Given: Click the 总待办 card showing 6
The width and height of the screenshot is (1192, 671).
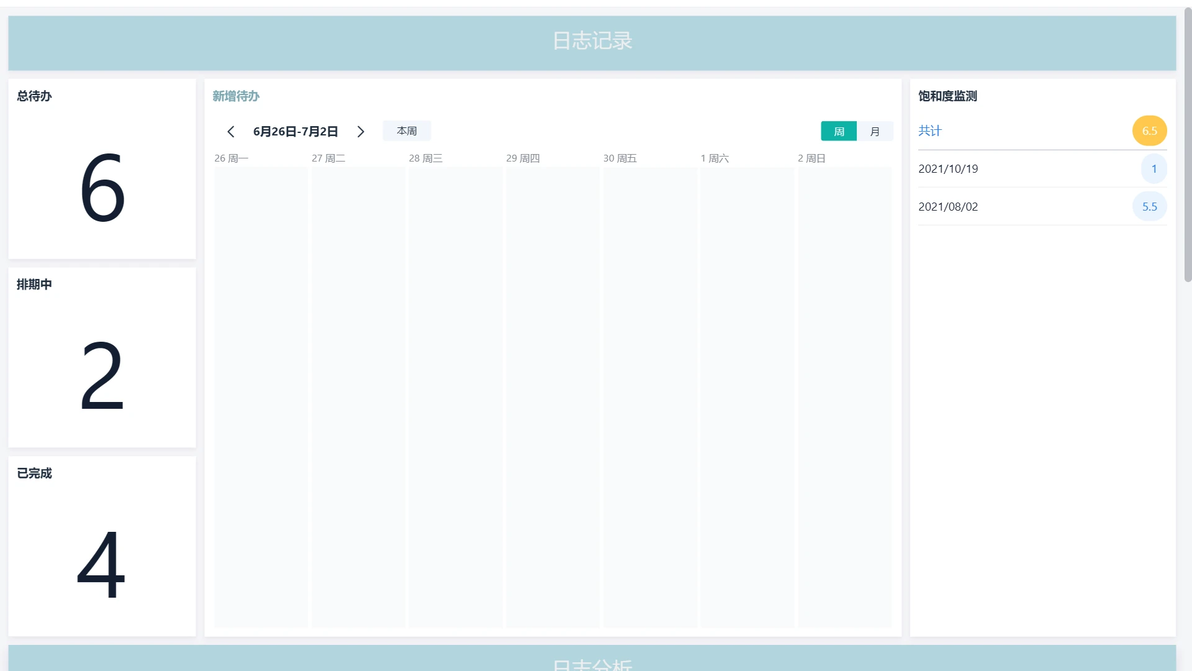Looking at the screenshot, I should [x=102, y=170].
